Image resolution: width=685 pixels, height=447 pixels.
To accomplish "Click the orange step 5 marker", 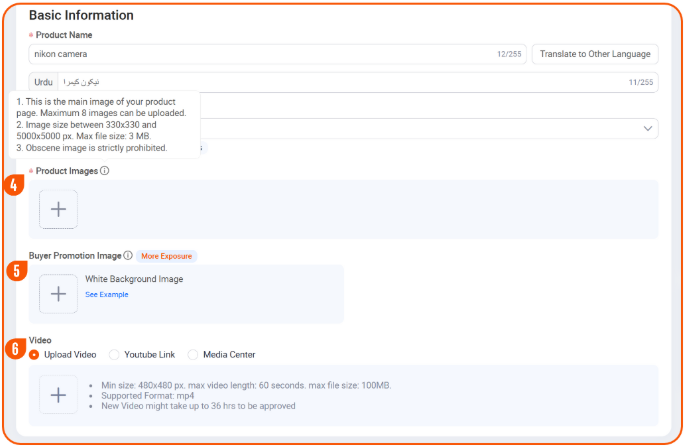I will pos(14,271).
